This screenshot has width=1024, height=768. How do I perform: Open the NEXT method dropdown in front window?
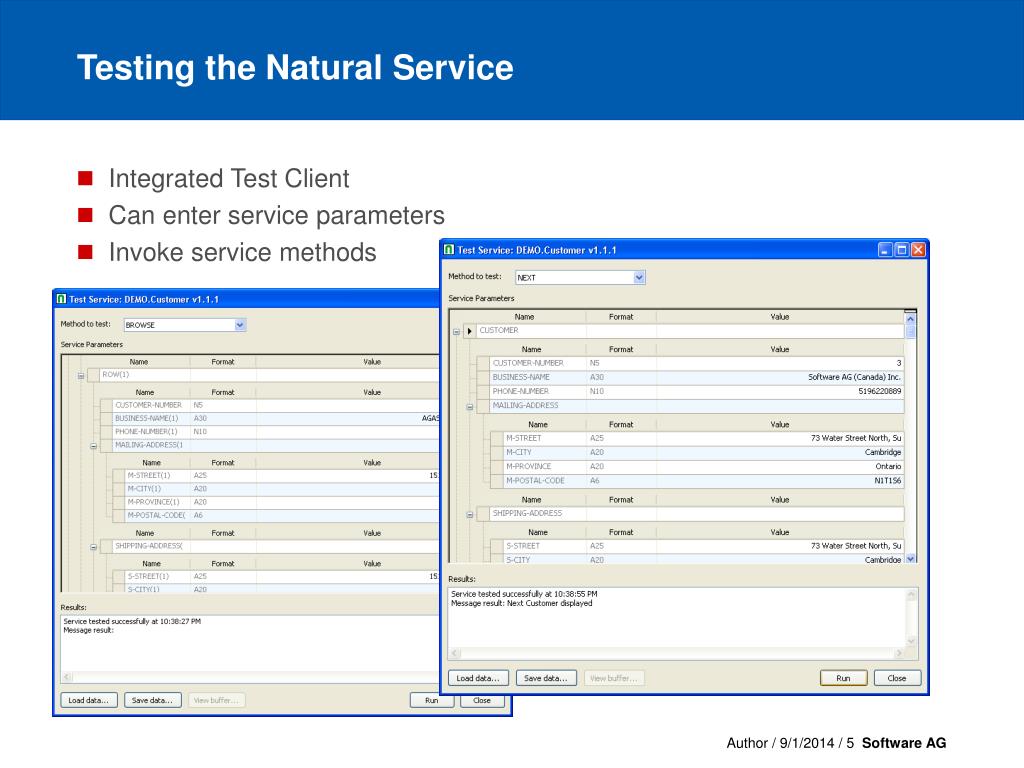(639, 278)
